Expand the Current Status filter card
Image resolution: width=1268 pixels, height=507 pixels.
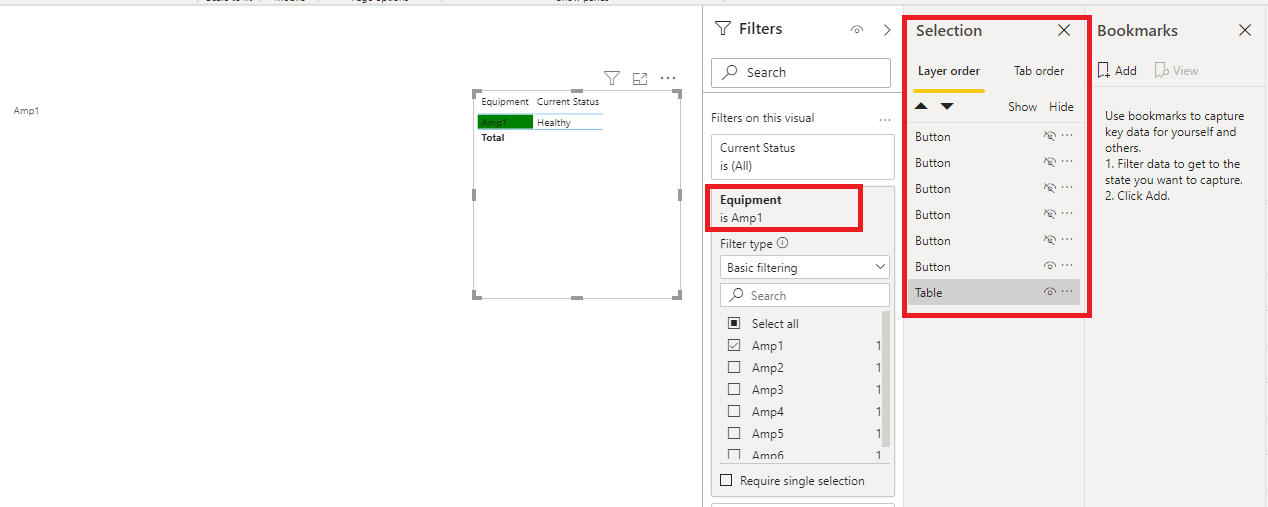(803, 157)
